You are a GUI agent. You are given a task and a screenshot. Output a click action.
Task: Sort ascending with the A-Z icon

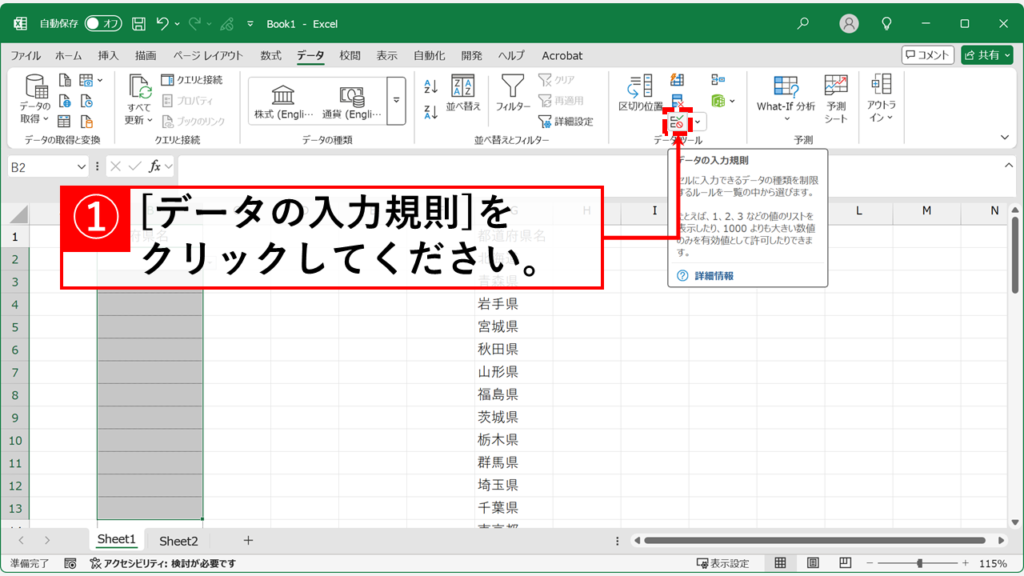pos(430,86)
